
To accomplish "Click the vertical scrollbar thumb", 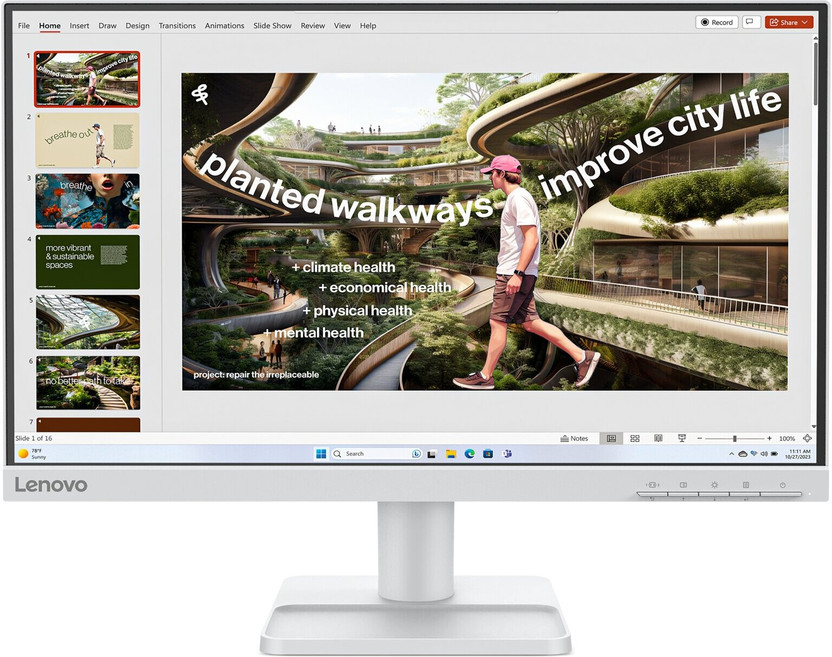I will coord(815,74).
